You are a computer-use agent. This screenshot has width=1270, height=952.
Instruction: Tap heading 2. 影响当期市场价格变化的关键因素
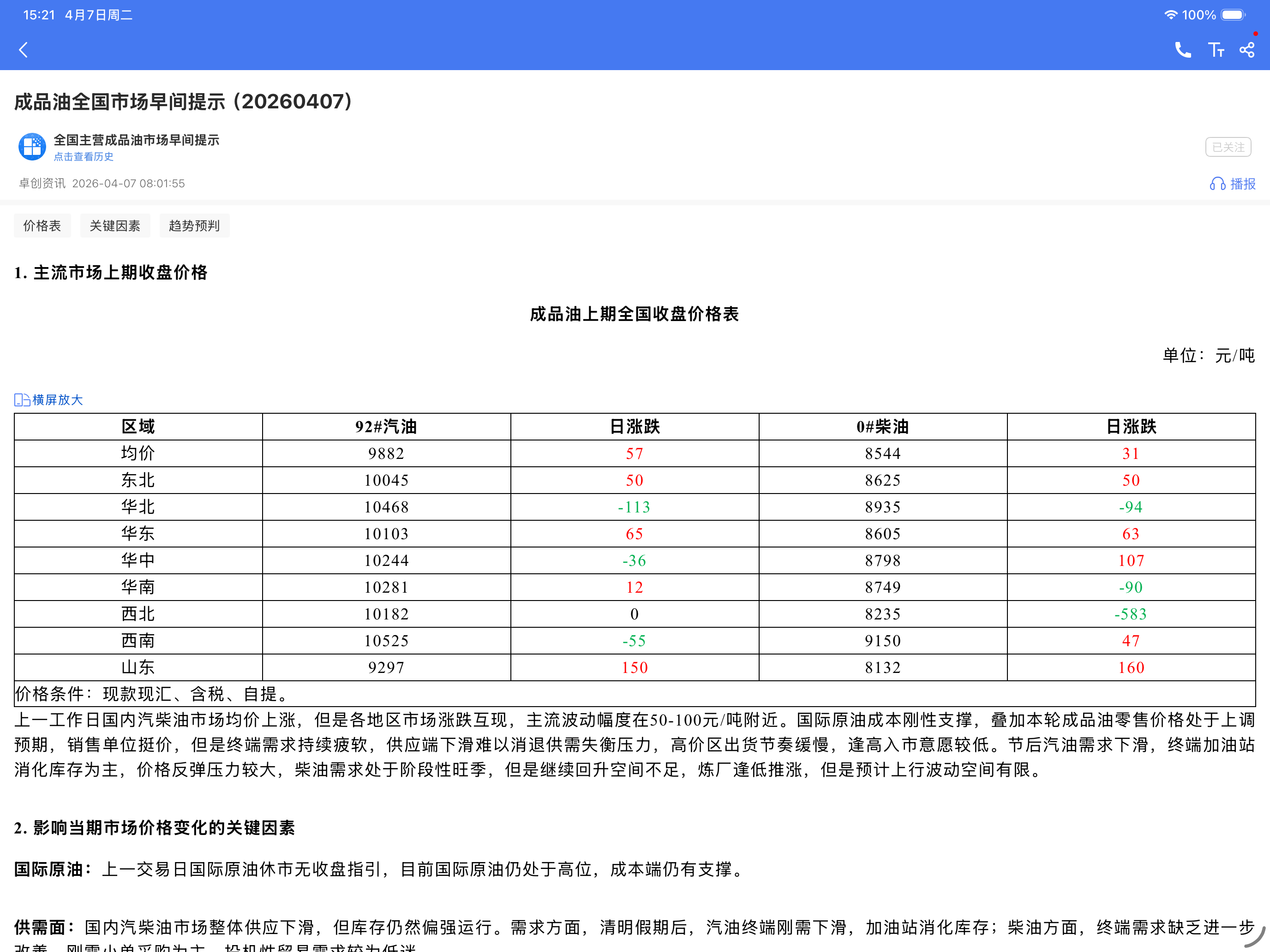155,828
